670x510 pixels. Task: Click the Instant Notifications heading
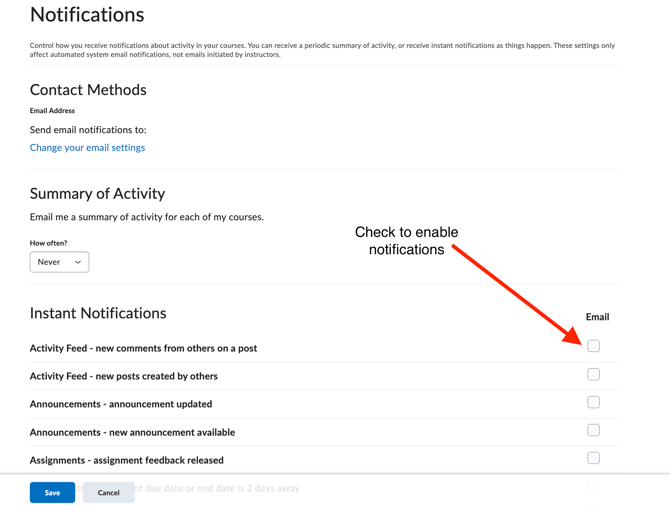tap(98, 313)
